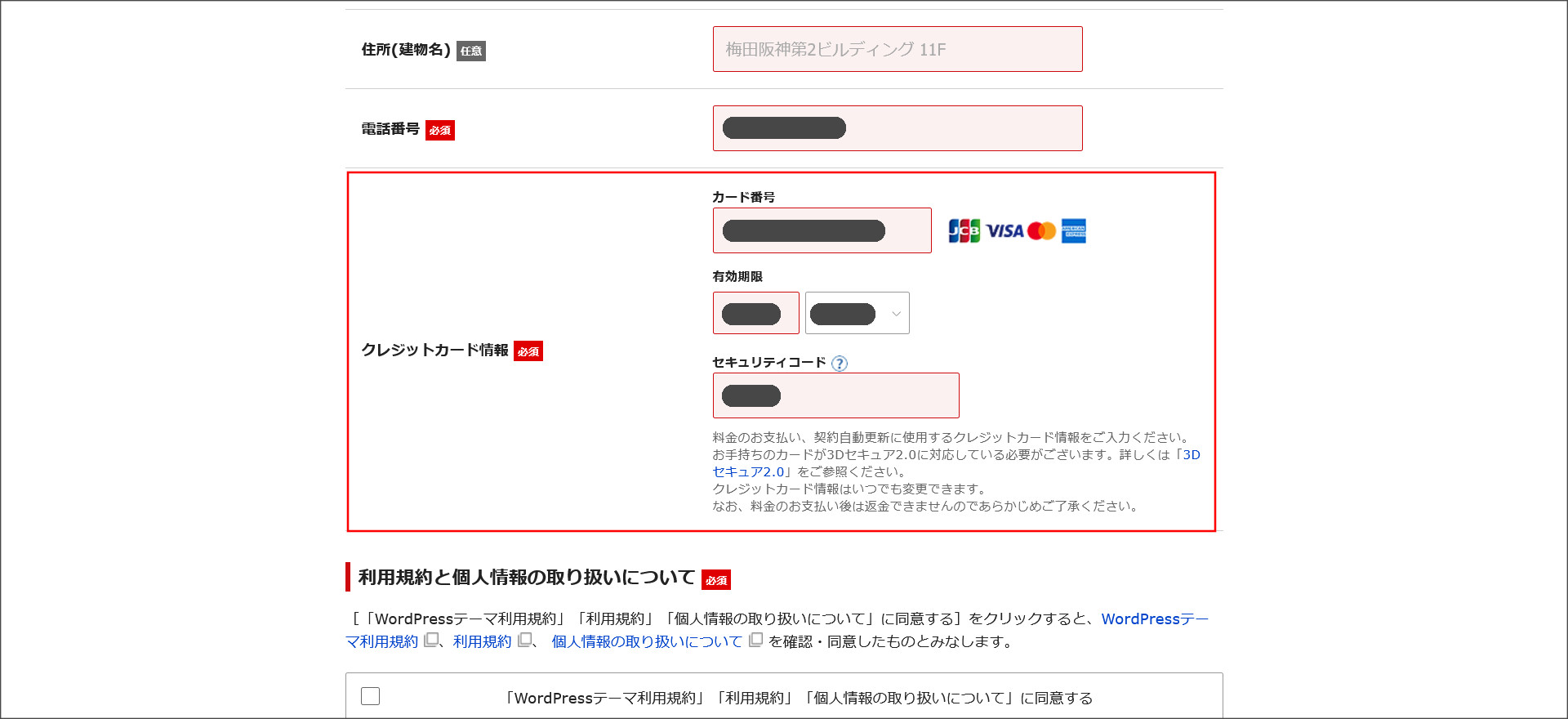Open the 個人情報の取り扱いについて link
The image size is (1568, 719).
[x=646, y=642]
